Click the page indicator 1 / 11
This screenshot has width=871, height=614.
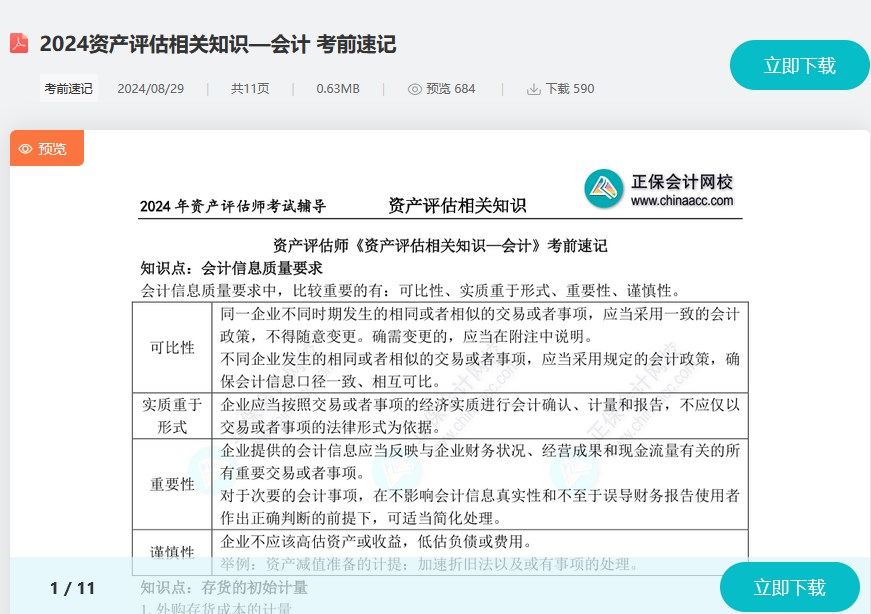(71, 588)
